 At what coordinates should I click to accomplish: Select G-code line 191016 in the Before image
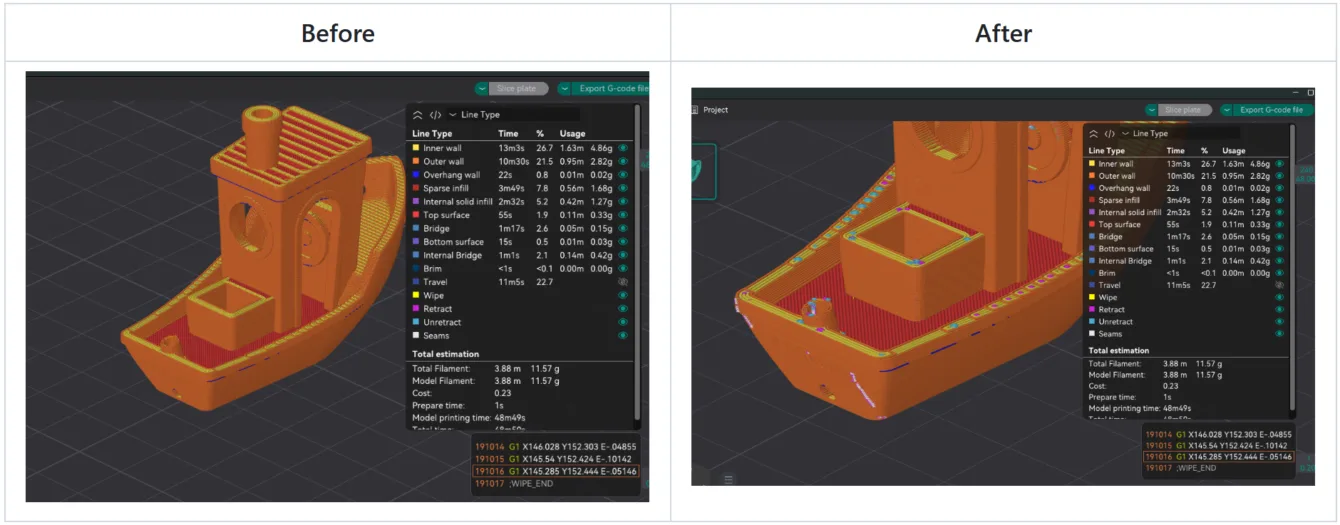tap(555, 471)
